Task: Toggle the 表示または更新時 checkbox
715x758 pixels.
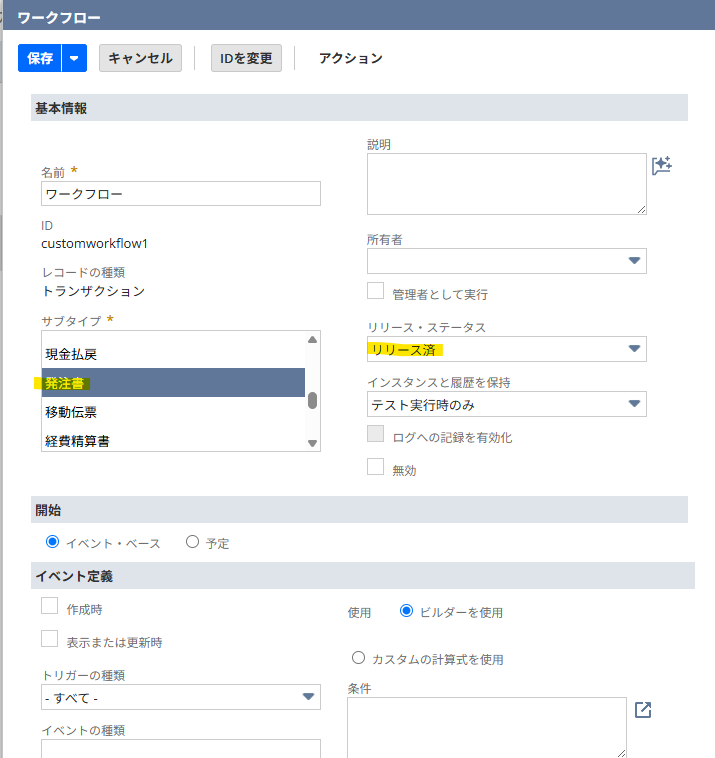Action: (x=50, y=639)
